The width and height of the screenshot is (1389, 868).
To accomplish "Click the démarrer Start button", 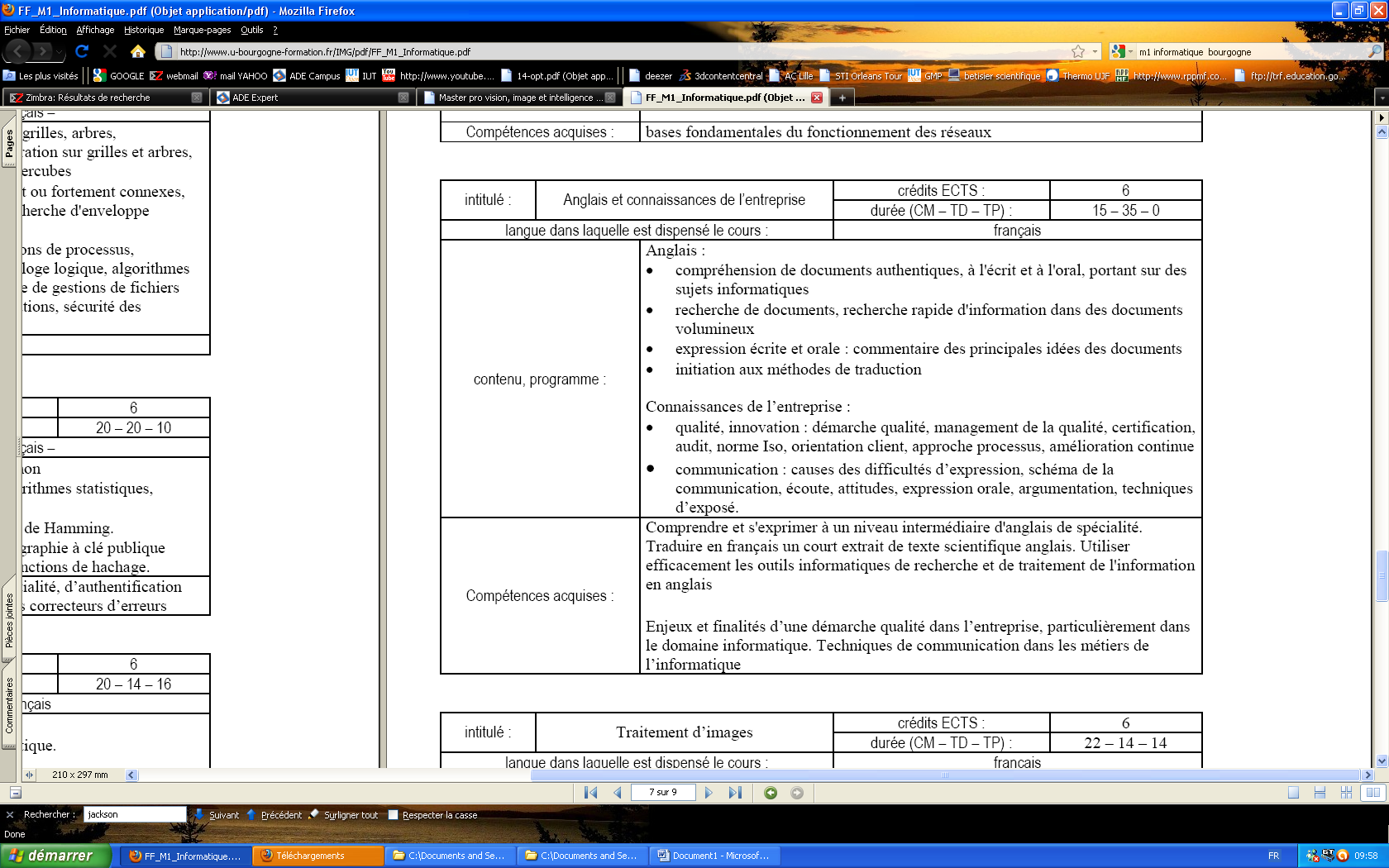I will [55, 856].
